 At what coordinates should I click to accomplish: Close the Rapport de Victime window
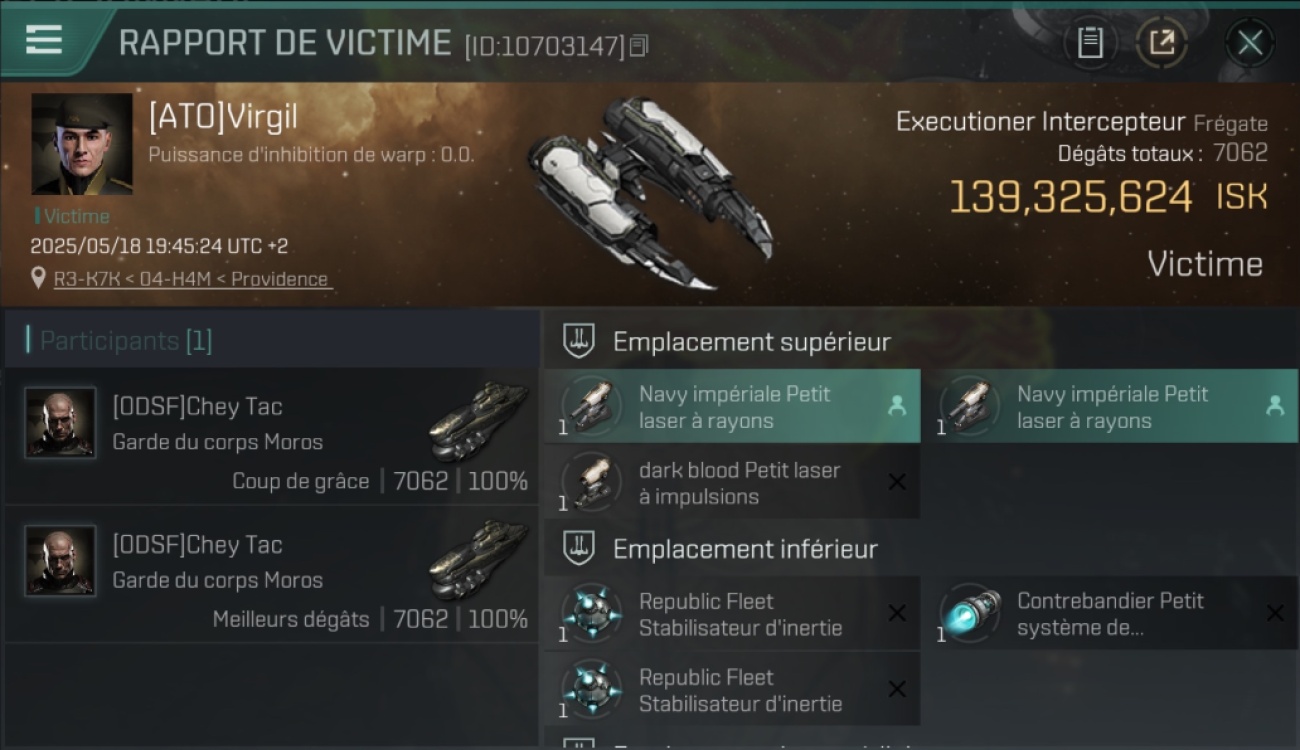[1250, 43]
